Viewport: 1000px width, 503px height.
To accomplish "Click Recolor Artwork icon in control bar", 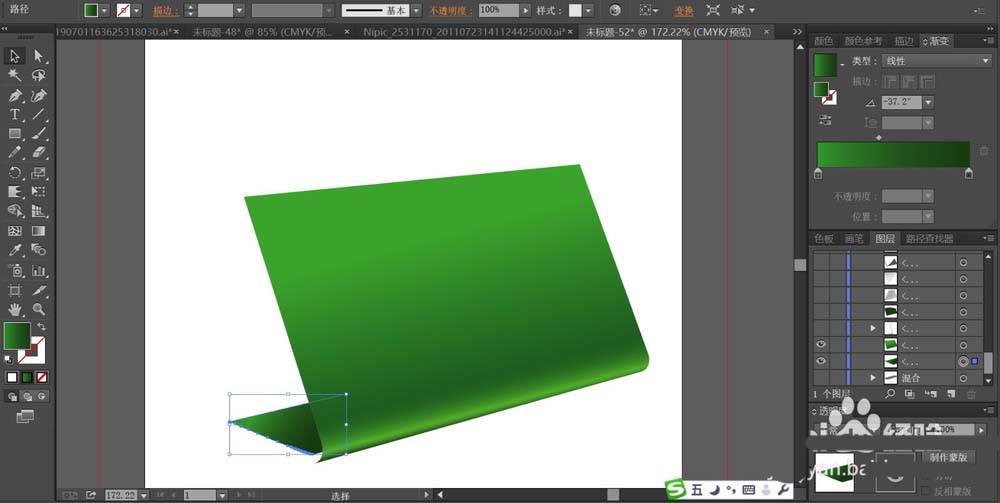I will click(x=615, y=10).
